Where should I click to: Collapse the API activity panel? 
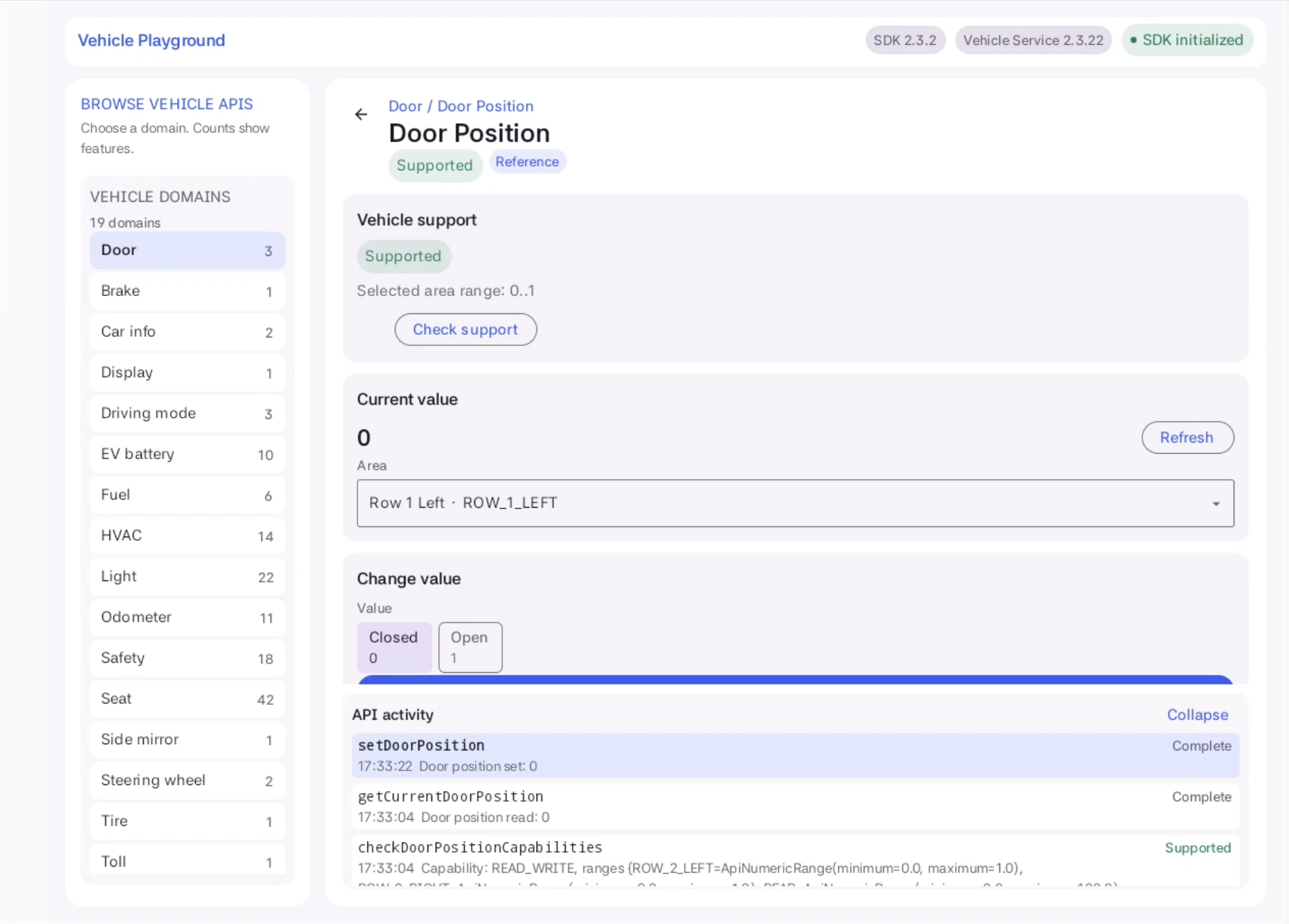click(x=1197, y=714)
